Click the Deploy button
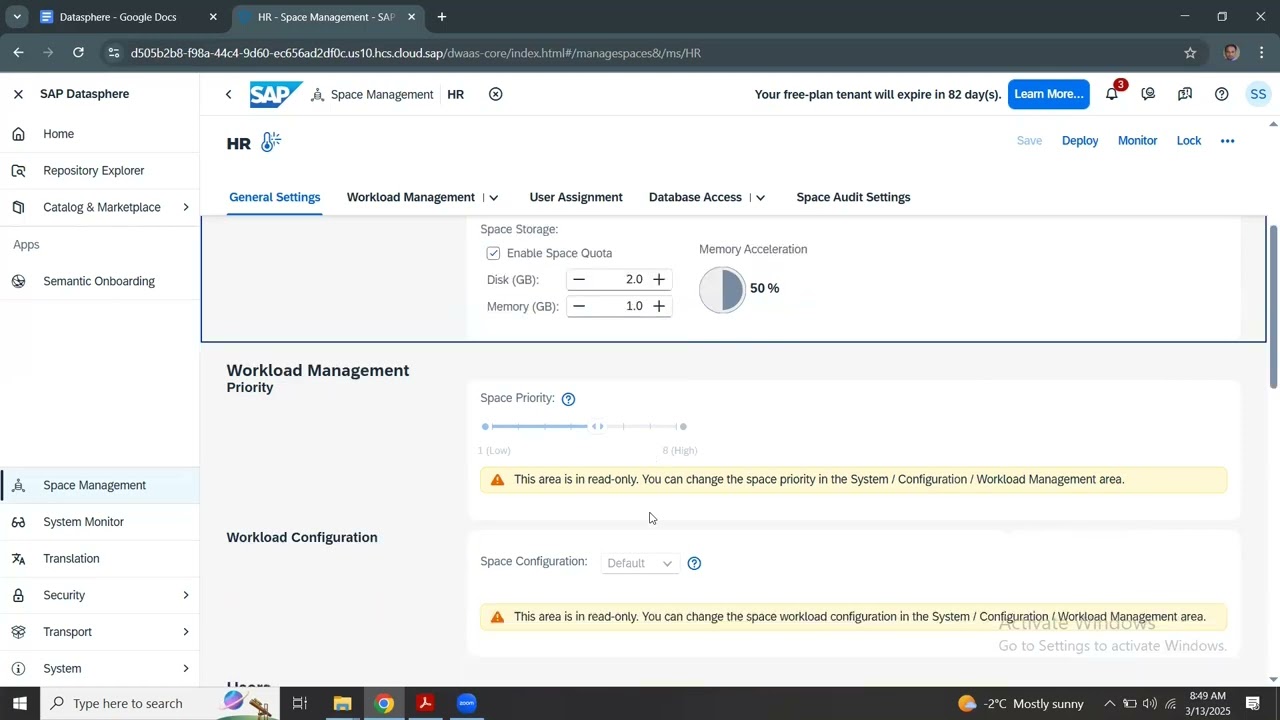This screenshot has width=1280, height=720. 1080,141
